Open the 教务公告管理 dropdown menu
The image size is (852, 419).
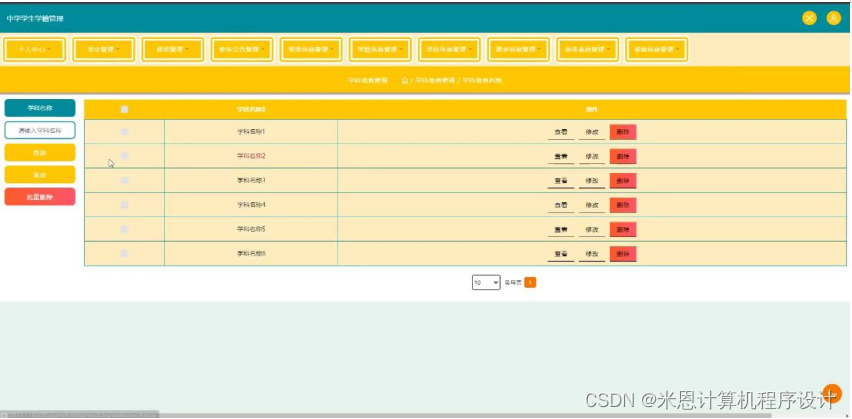pyautogui.click(x=242, y=49)
